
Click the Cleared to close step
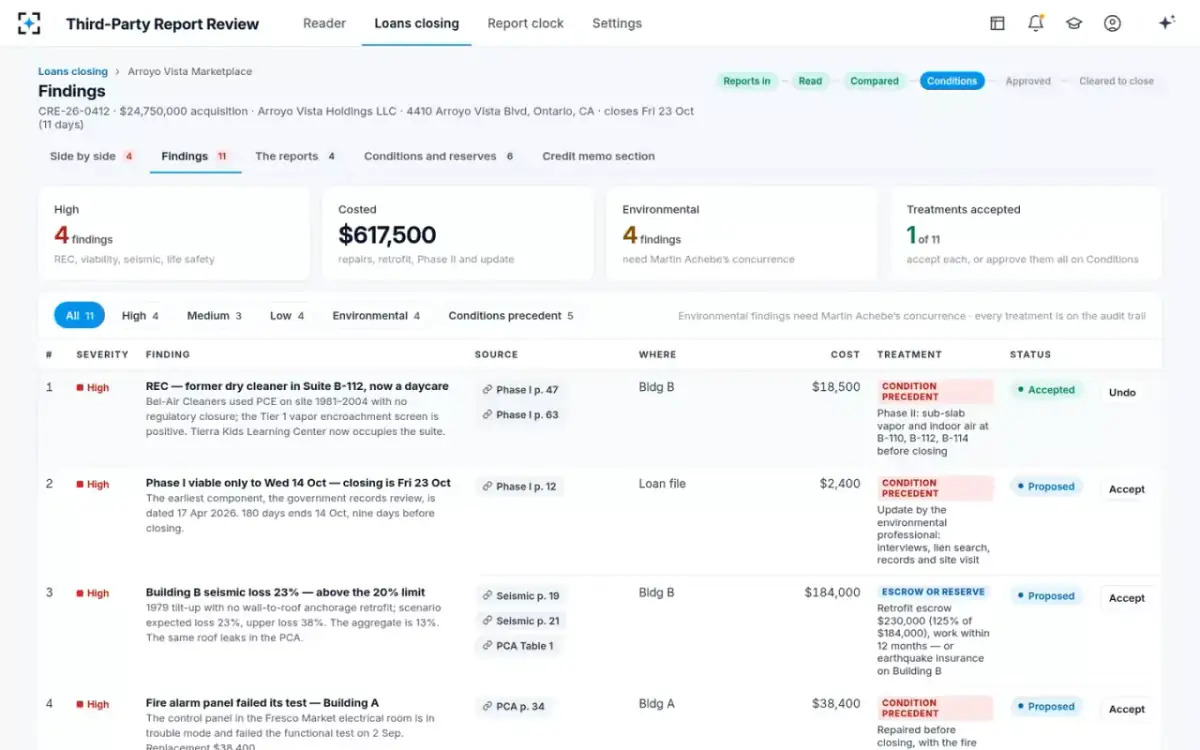pos(1116,81)
